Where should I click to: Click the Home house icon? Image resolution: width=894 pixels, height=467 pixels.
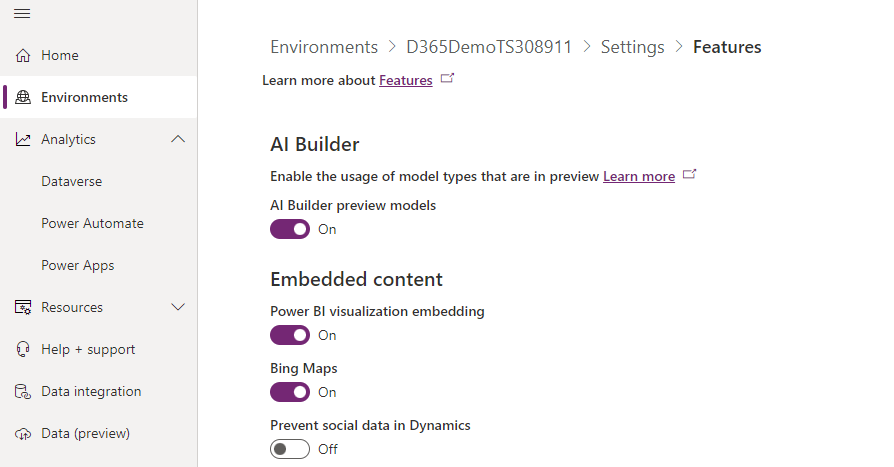click(23, 55)
